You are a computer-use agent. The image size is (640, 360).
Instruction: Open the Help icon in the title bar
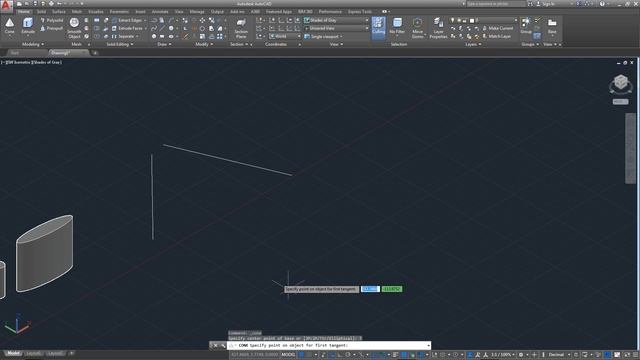(x=602, y=4)
